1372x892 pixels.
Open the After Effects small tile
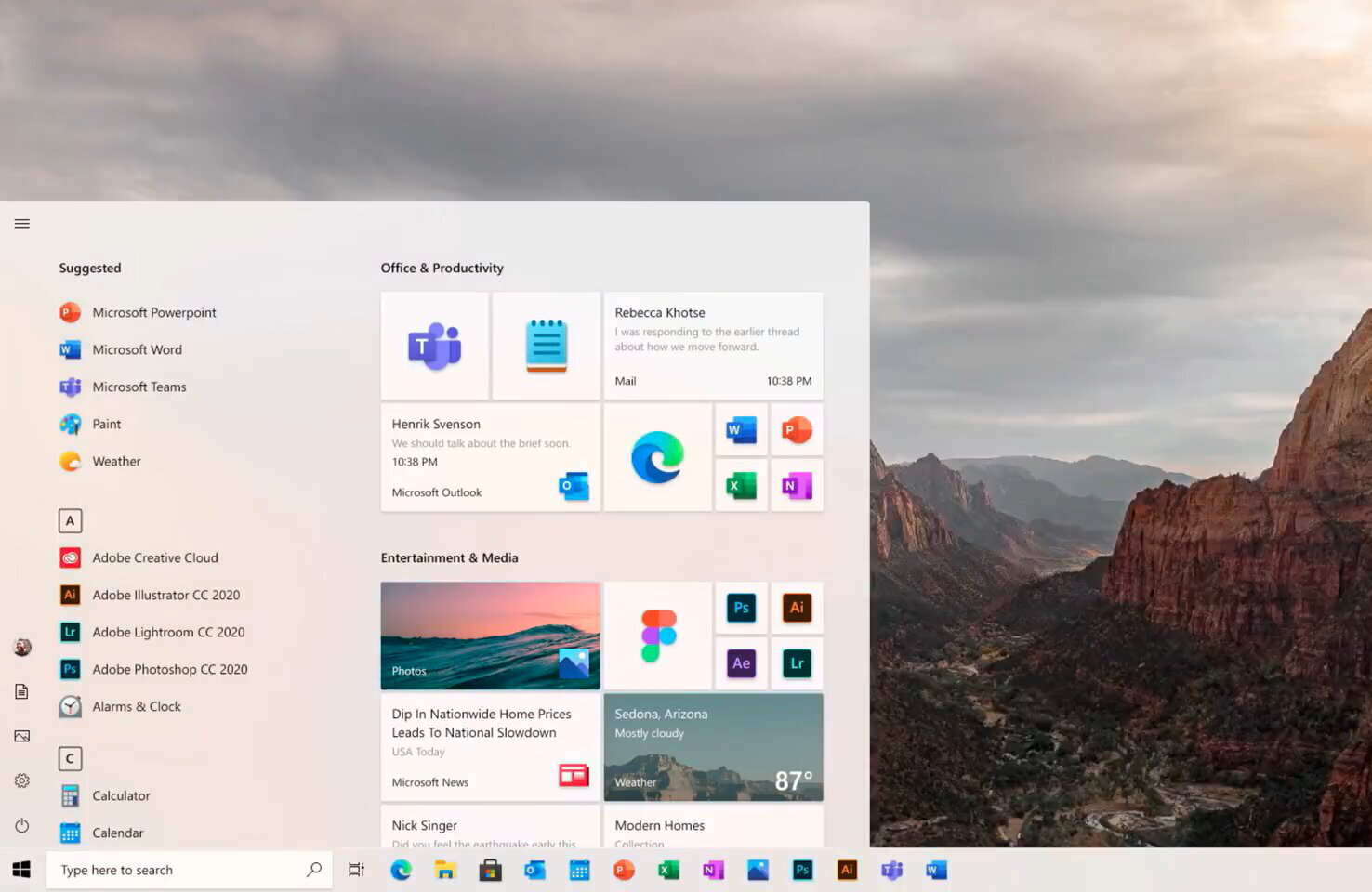(x=742, y=663)
